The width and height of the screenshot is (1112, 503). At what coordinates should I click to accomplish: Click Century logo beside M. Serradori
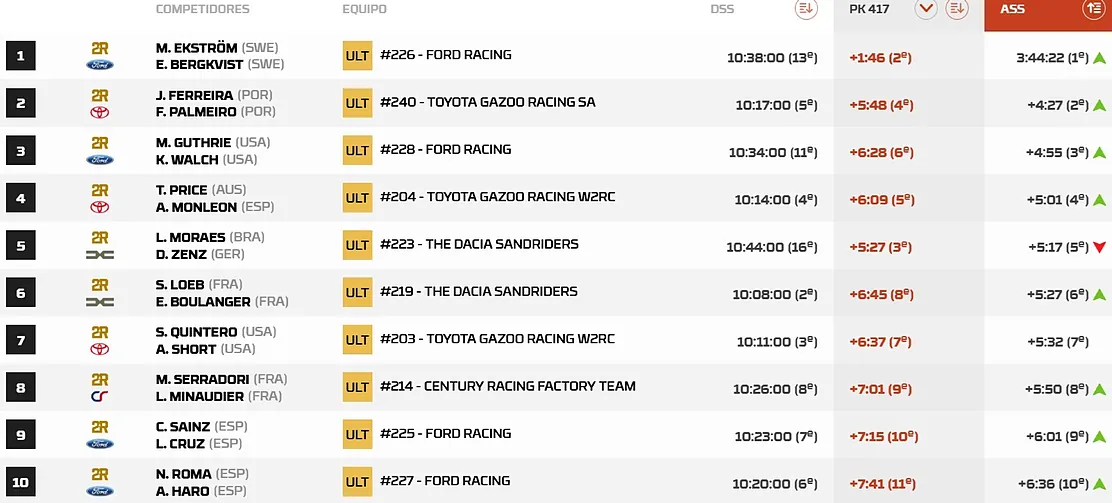(100, 396)
